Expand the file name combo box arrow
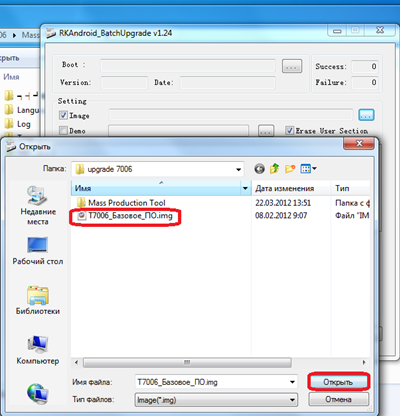Screen dimensions: 401x418 (x=292, y=382)
